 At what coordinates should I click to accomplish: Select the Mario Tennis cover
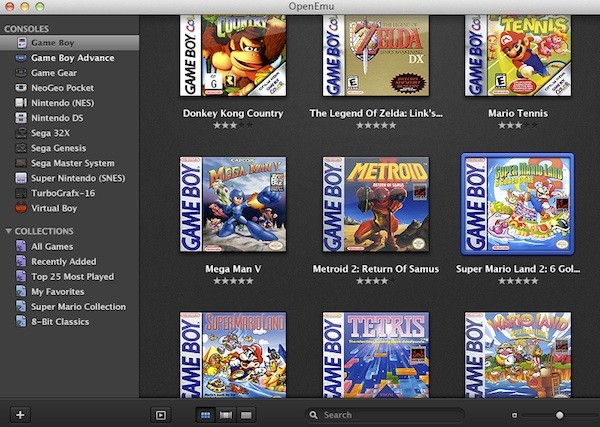click(518, 55)
